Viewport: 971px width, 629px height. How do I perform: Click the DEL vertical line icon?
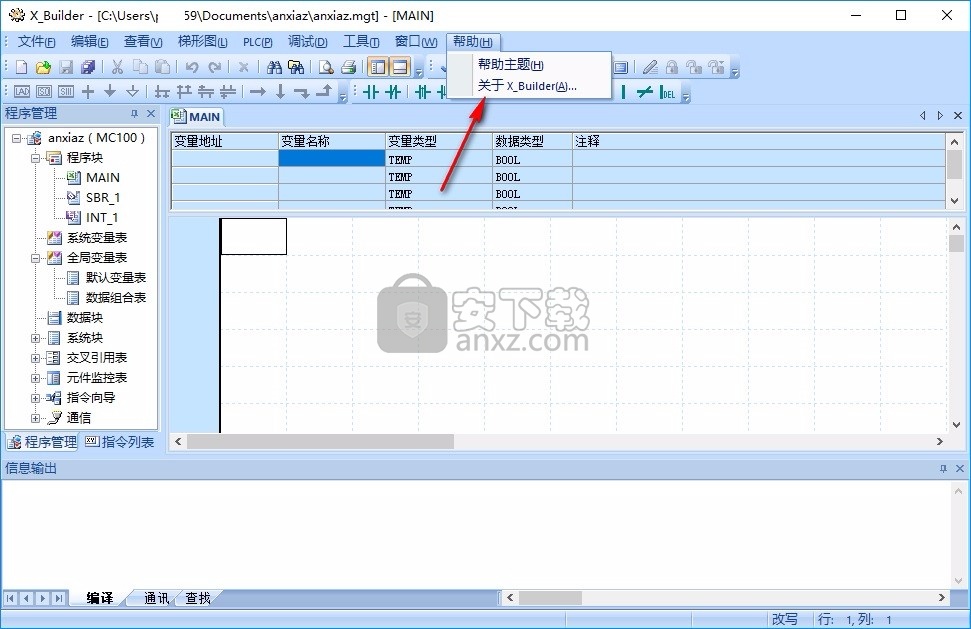668,92
